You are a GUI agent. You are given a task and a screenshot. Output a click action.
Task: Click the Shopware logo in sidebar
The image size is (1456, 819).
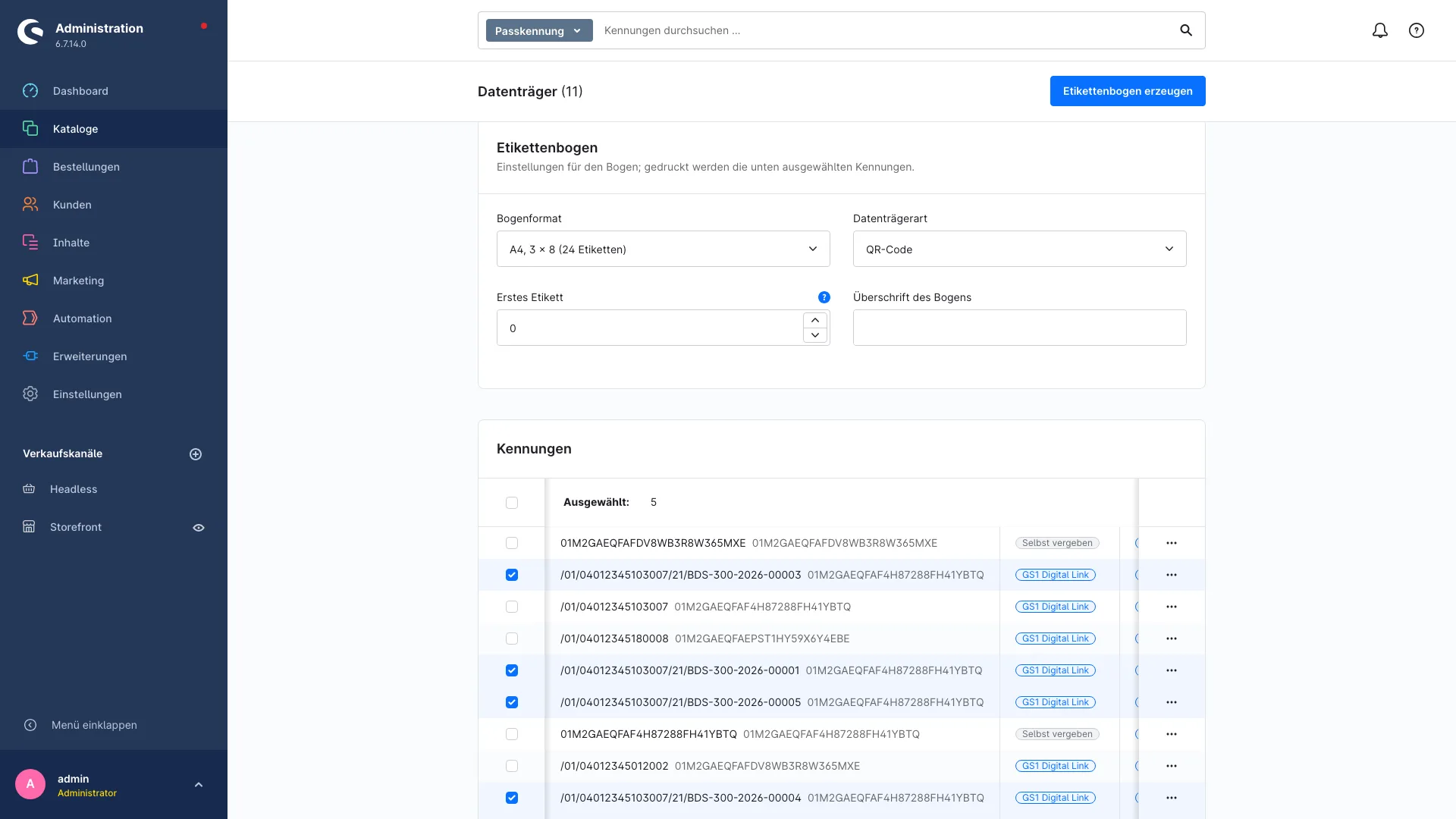tap(30, 32)
